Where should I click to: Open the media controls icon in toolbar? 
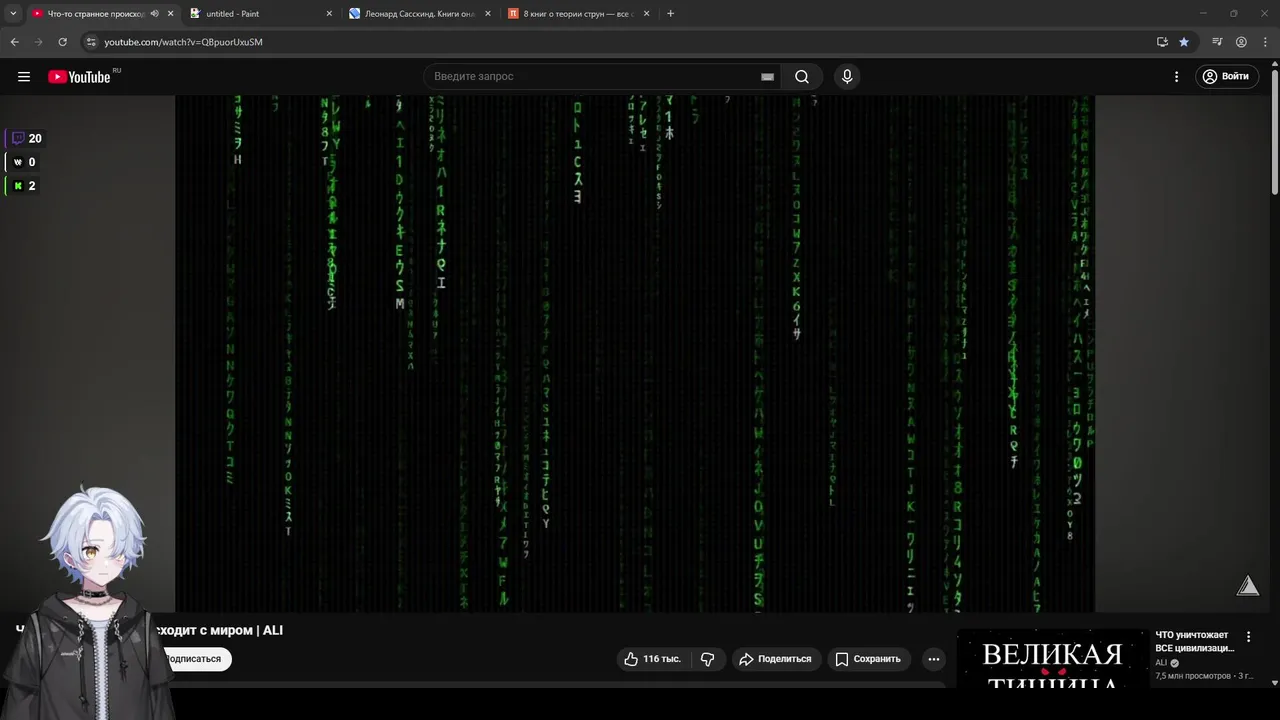pyautogui.click(x=1217, y=42)
